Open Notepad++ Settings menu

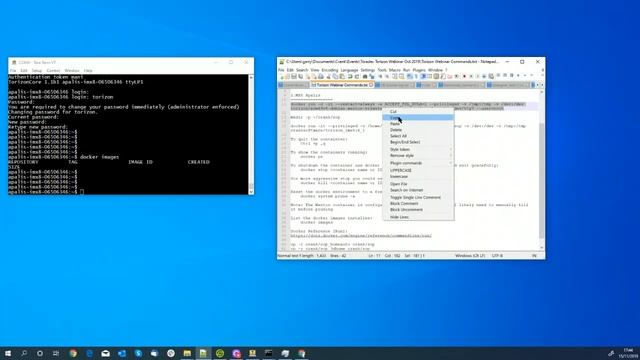point(367,70)
